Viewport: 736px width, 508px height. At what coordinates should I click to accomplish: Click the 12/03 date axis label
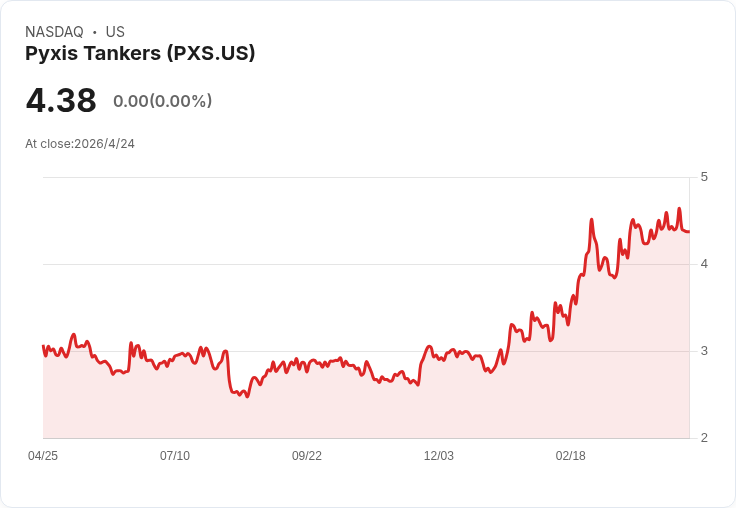pos(438,455)
